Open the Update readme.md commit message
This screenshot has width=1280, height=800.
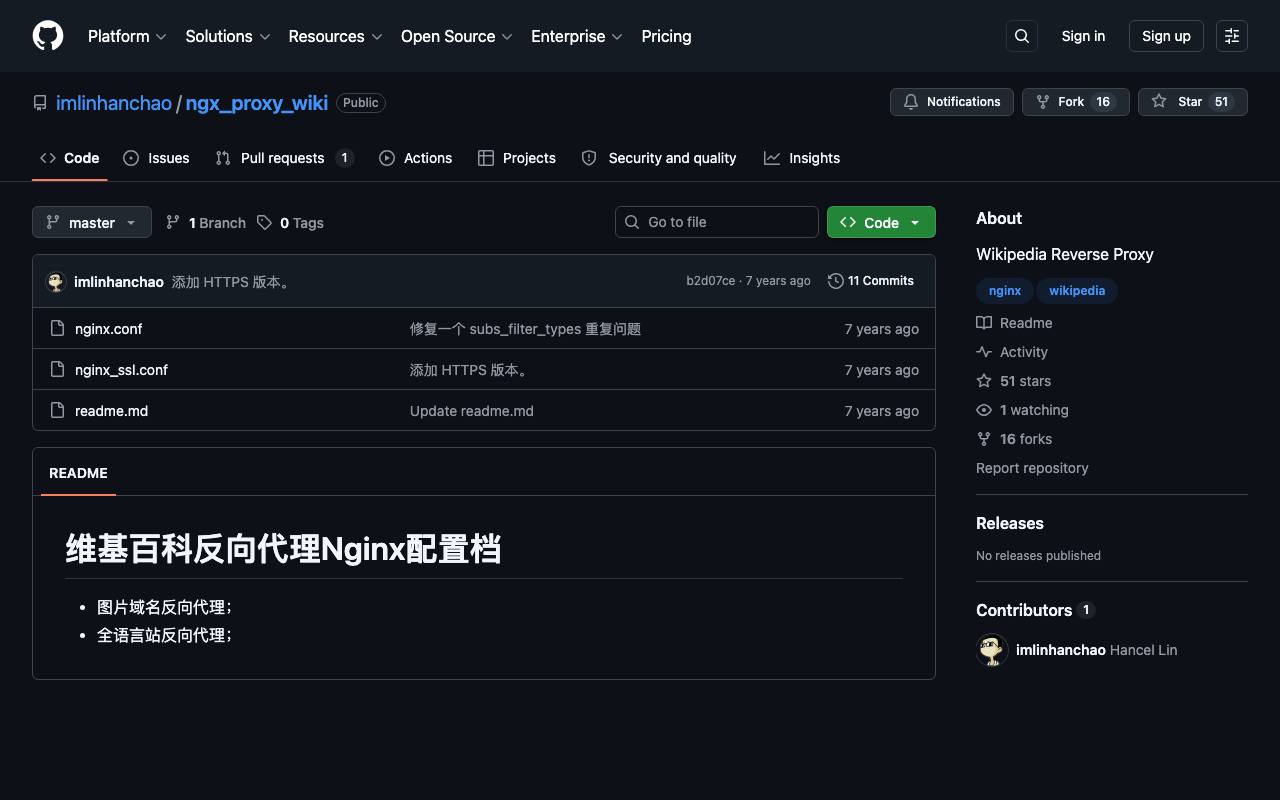tap(472, 411)
